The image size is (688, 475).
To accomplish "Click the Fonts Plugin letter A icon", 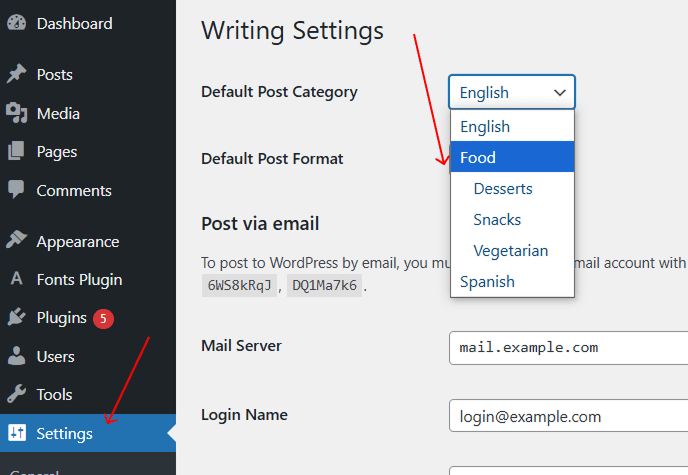I will [x=16, y=279].
